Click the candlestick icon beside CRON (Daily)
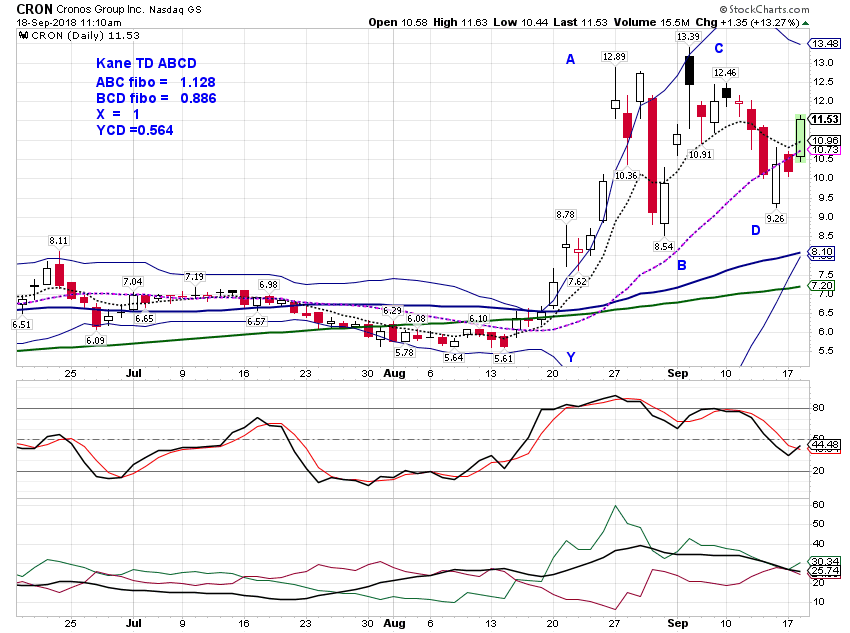This screenshot has width=850, height=633. click(x=23, y=36)
